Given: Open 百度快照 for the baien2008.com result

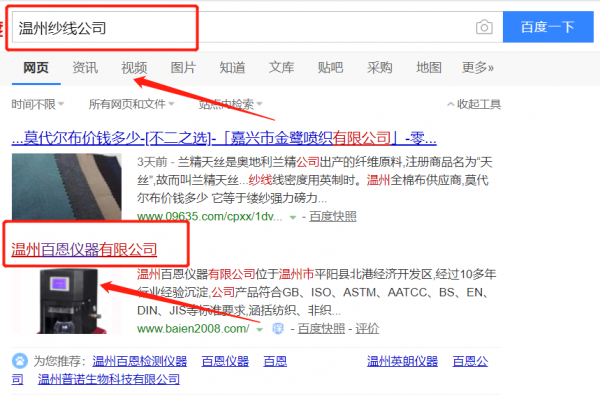Looking at the screenshot, I should [321, 329].
